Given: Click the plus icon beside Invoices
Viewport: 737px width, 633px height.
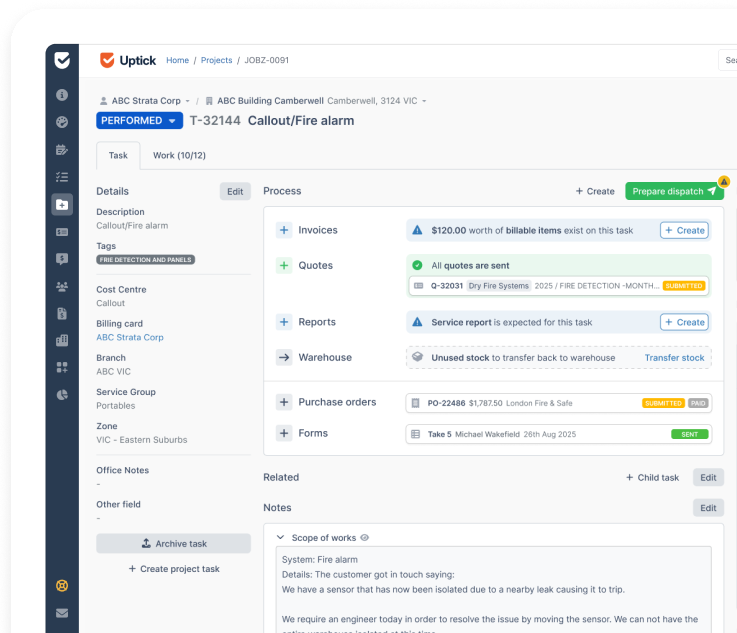Looking at the screenshot, I should [284, 230].
